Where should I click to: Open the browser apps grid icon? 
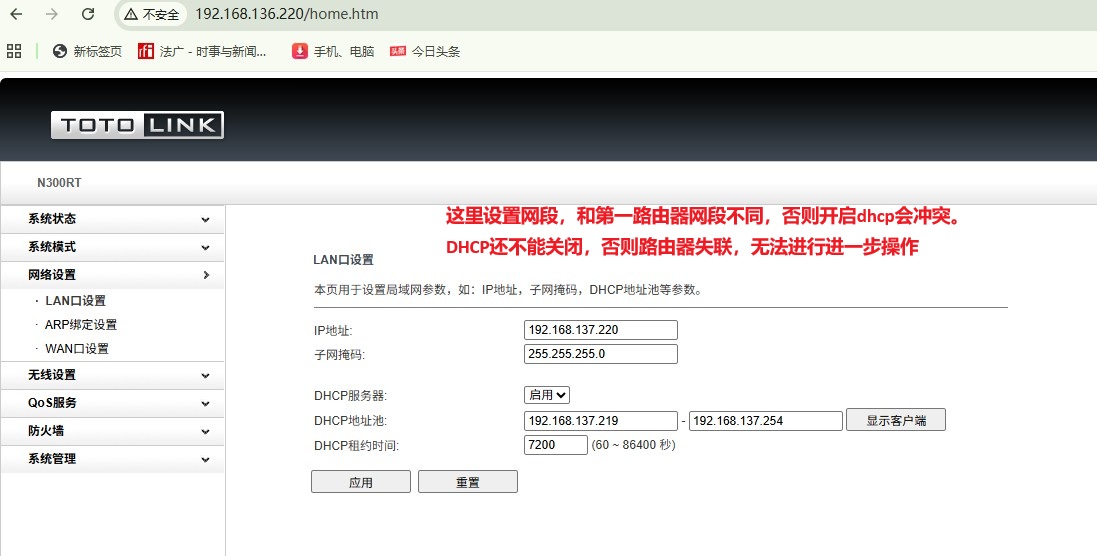point(14,51)
